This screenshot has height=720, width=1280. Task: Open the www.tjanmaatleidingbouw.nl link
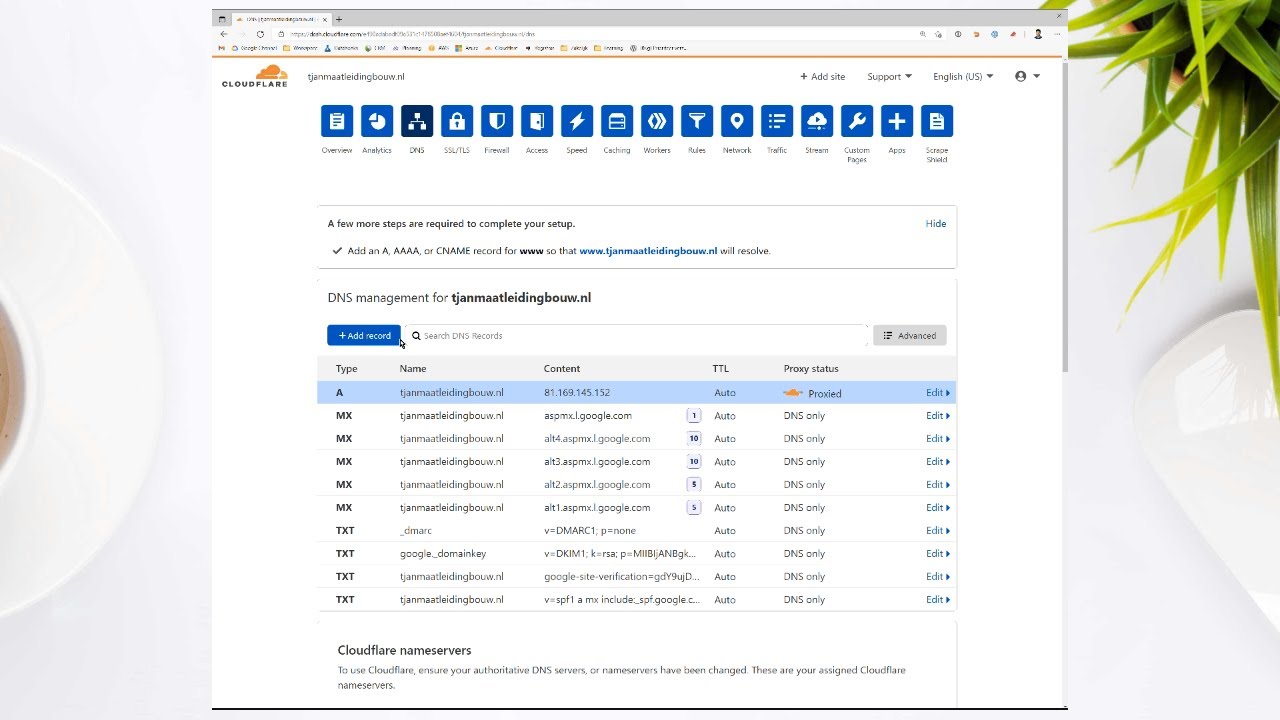point(648,251)
